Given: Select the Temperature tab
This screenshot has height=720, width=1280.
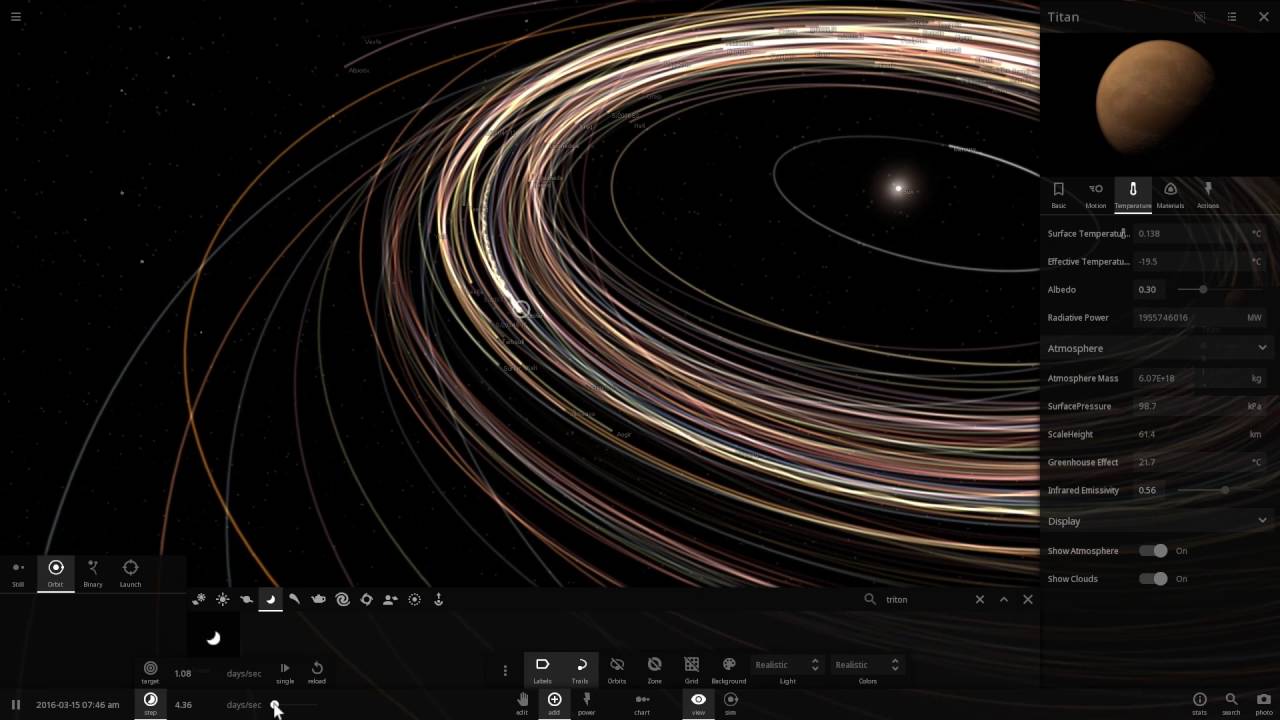Looking at the screenshot, I should click(x=1133, y=194).
